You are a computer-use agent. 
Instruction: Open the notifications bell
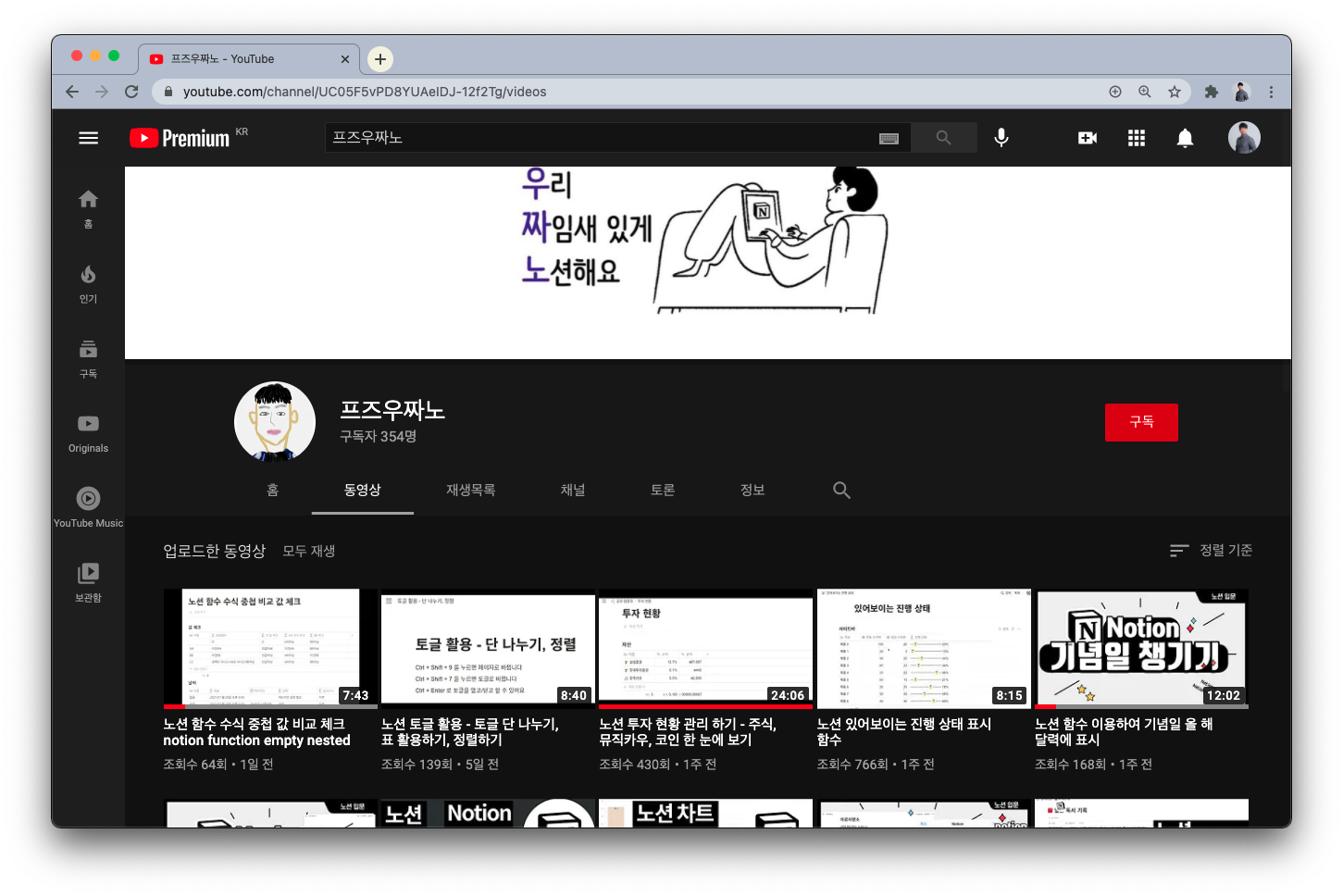[1185, 138]
